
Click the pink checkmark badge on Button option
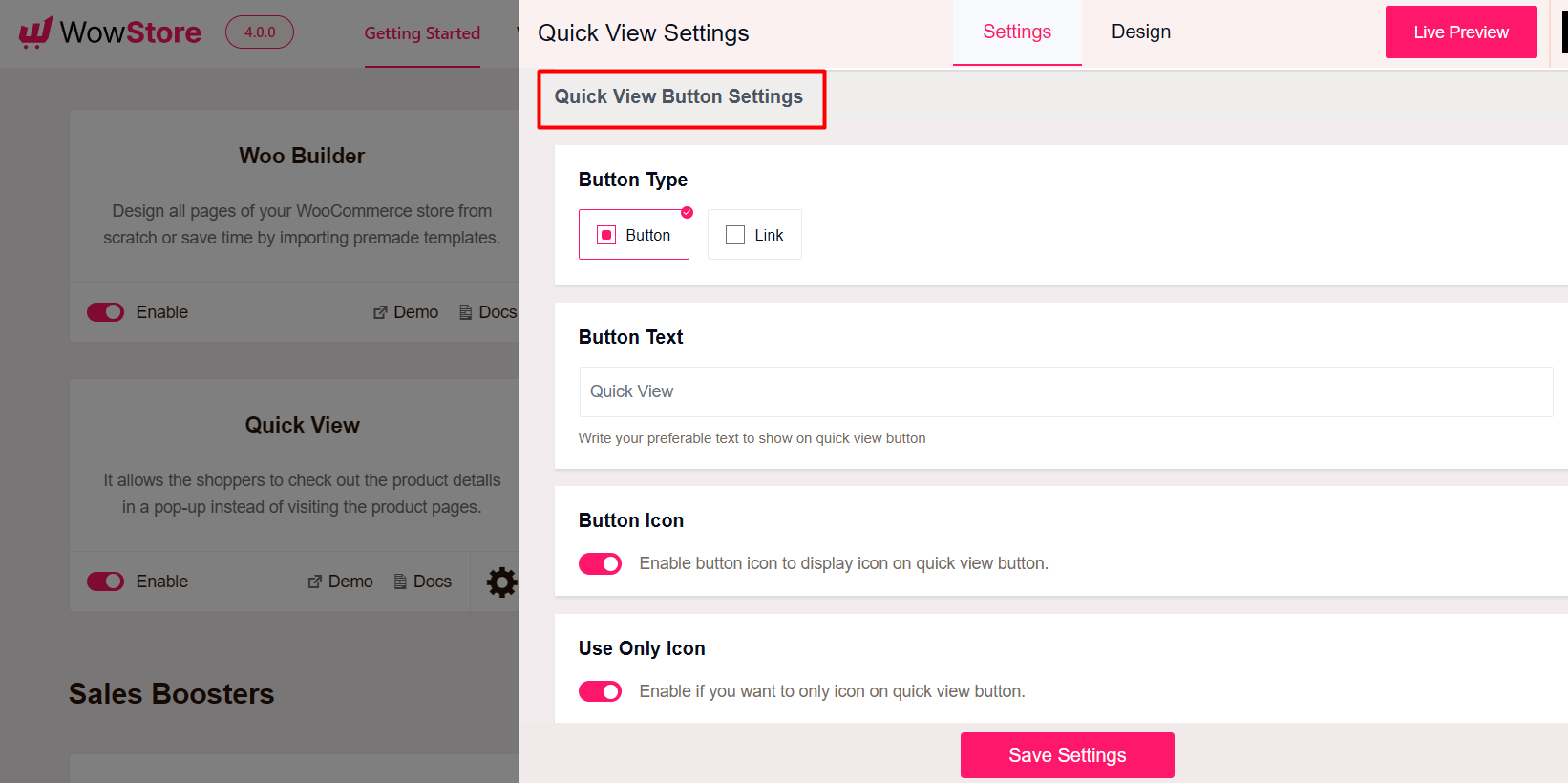pos(686,212)
